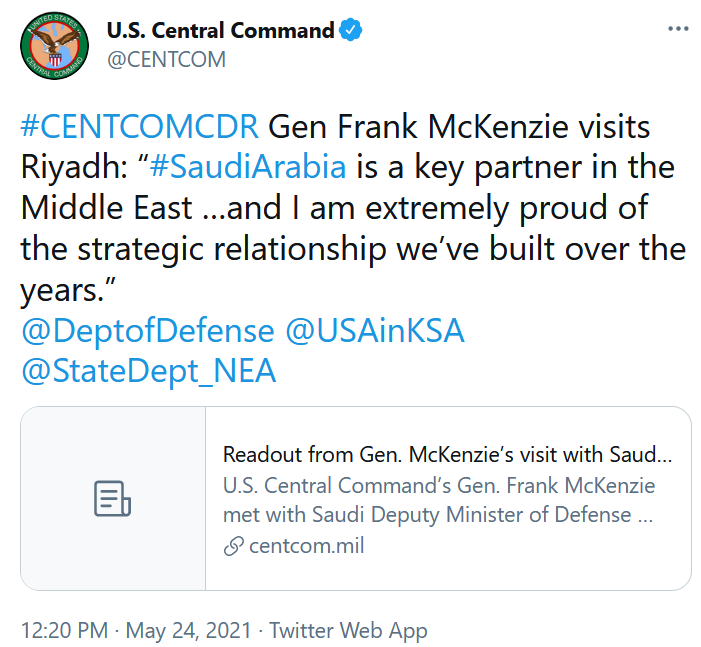Open the Readout from Gen. McKenzie's visit headline
The height and width of the screenshot is (647, 701).
(x=447, y=455)
